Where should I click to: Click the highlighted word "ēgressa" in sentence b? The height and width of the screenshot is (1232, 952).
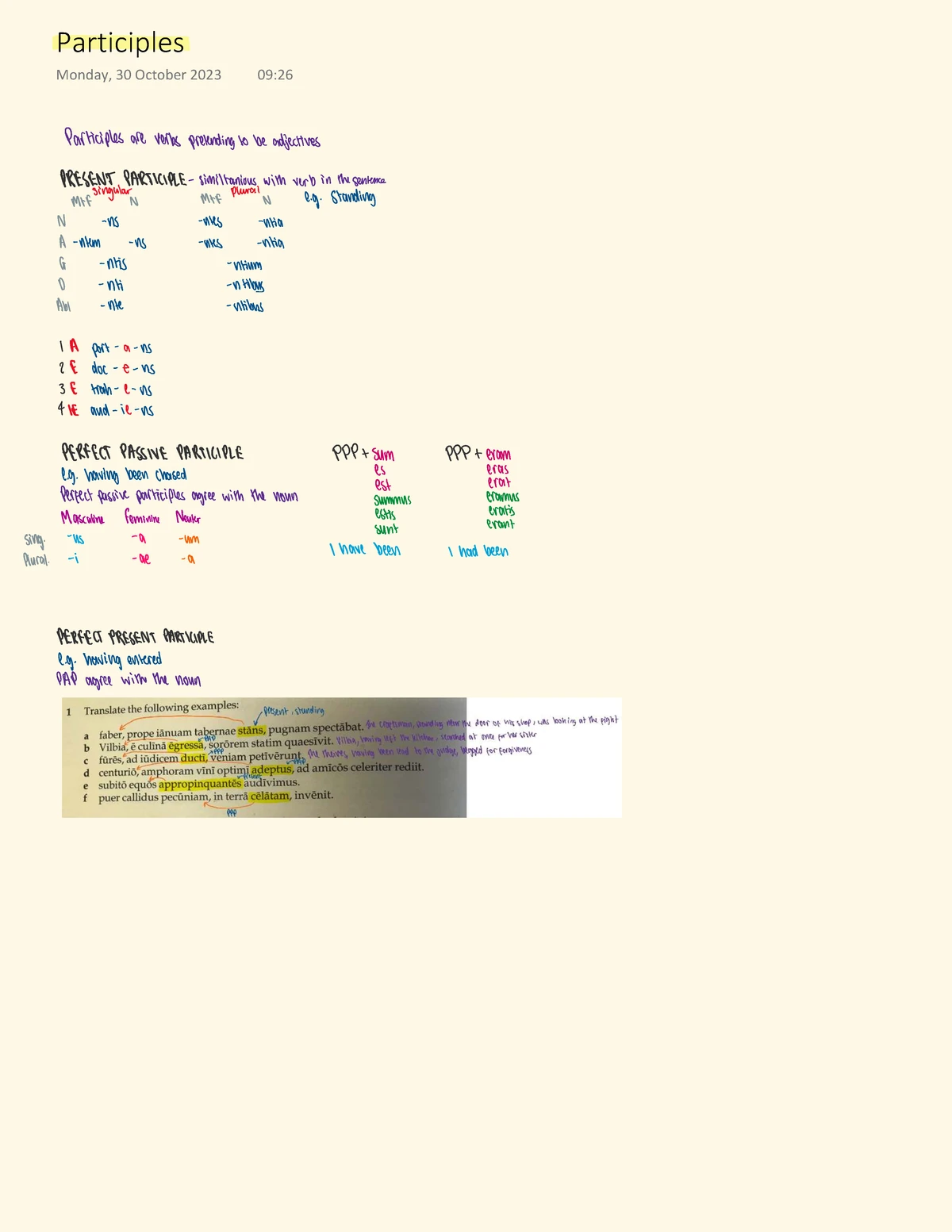click(186, 746)
